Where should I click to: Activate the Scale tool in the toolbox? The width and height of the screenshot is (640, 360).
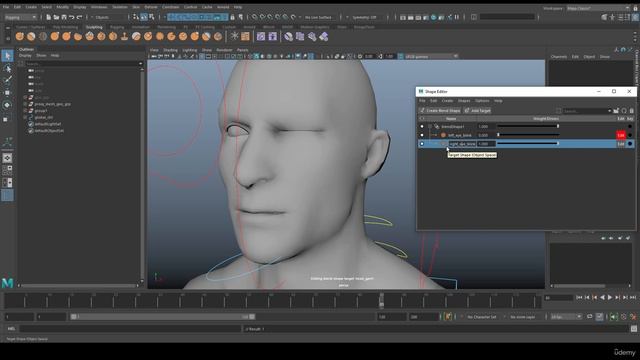[x=6, y=119]
